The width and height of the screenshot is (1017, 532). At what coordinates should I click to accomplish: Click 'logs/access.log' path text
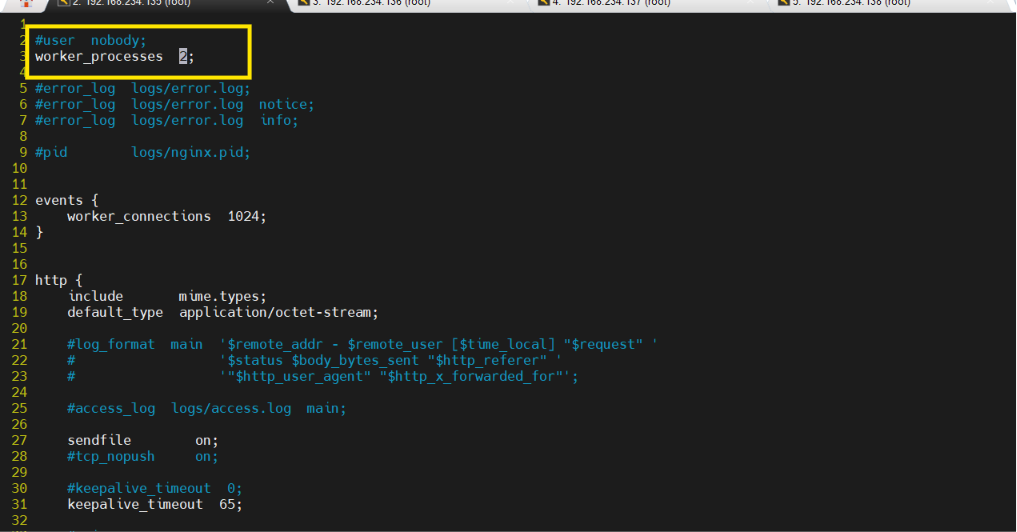(x=231, y=408)
